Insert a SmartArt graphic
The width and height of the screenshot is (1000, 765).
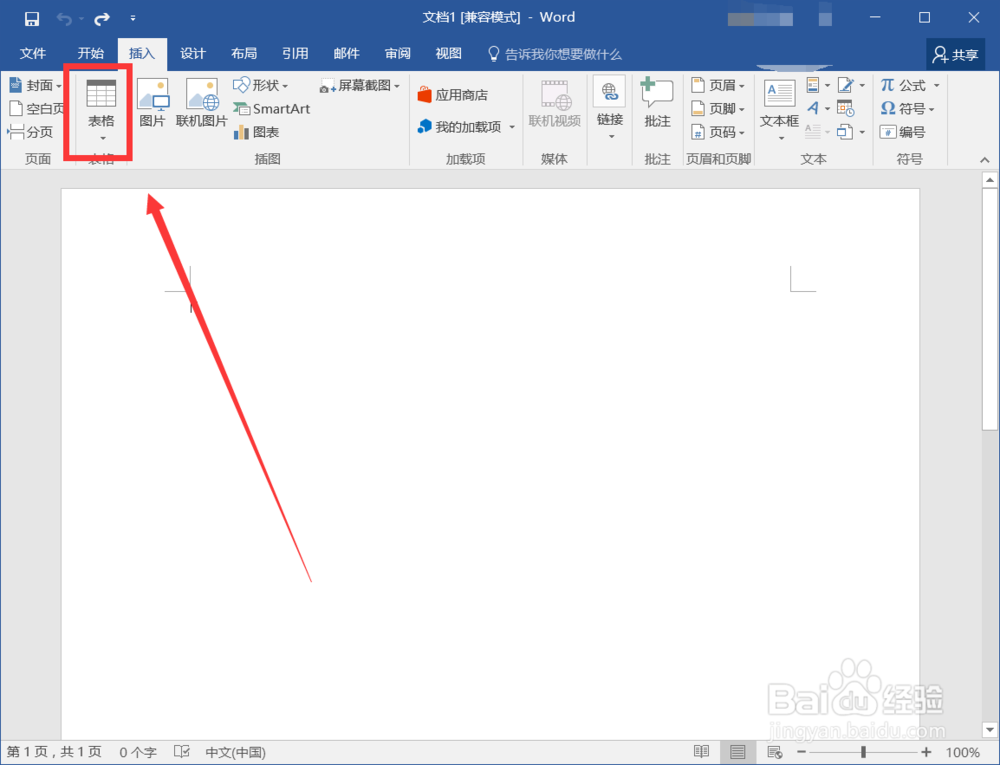[x=272, y=108]
